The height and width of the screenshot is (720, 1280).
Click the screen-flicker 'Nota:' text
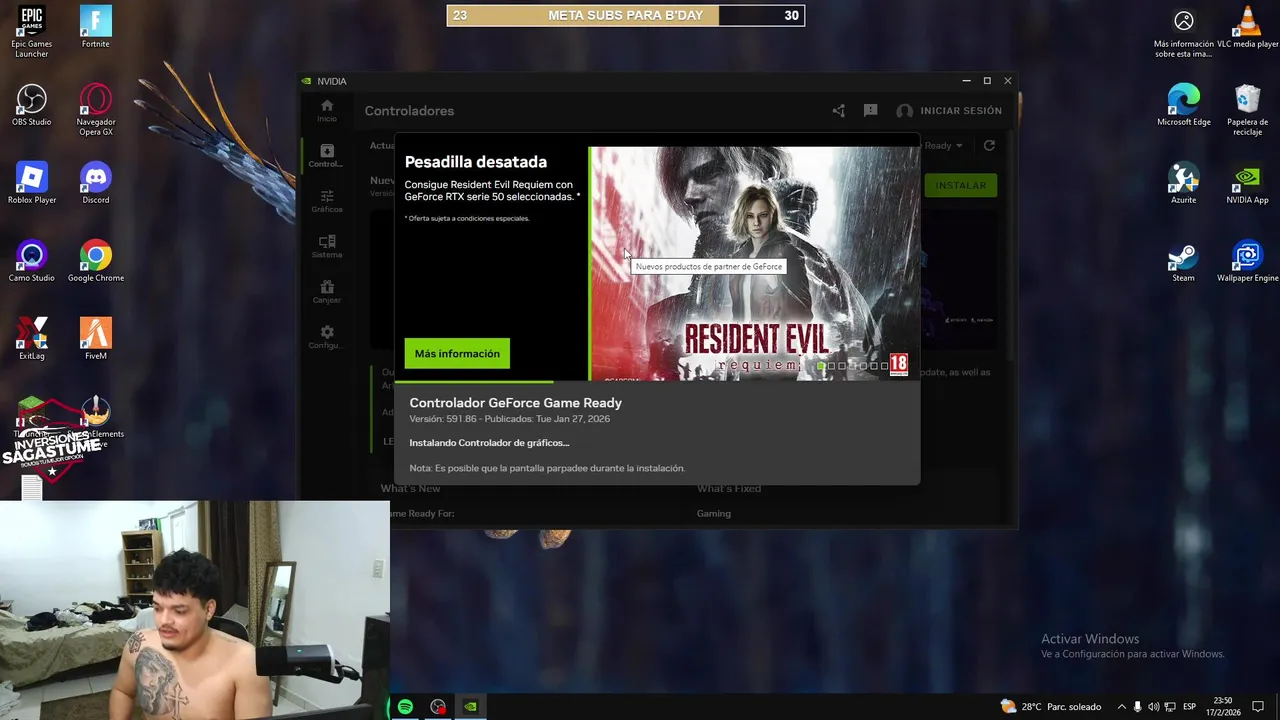[547, 468]
